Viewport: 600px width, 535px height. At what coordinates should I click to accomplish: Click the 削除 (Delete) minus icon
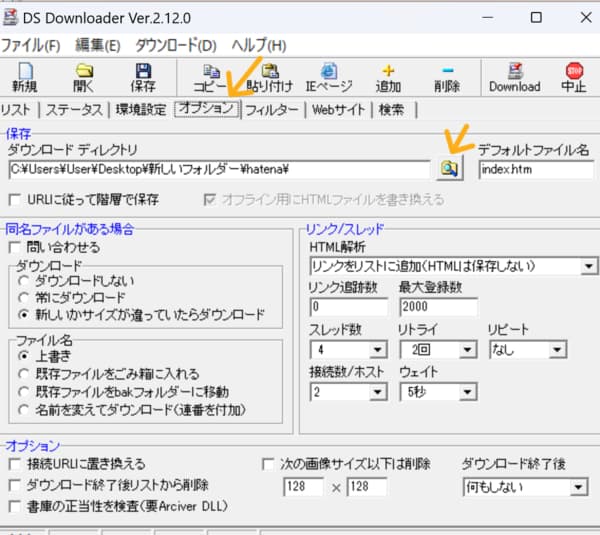coord(447,77)
